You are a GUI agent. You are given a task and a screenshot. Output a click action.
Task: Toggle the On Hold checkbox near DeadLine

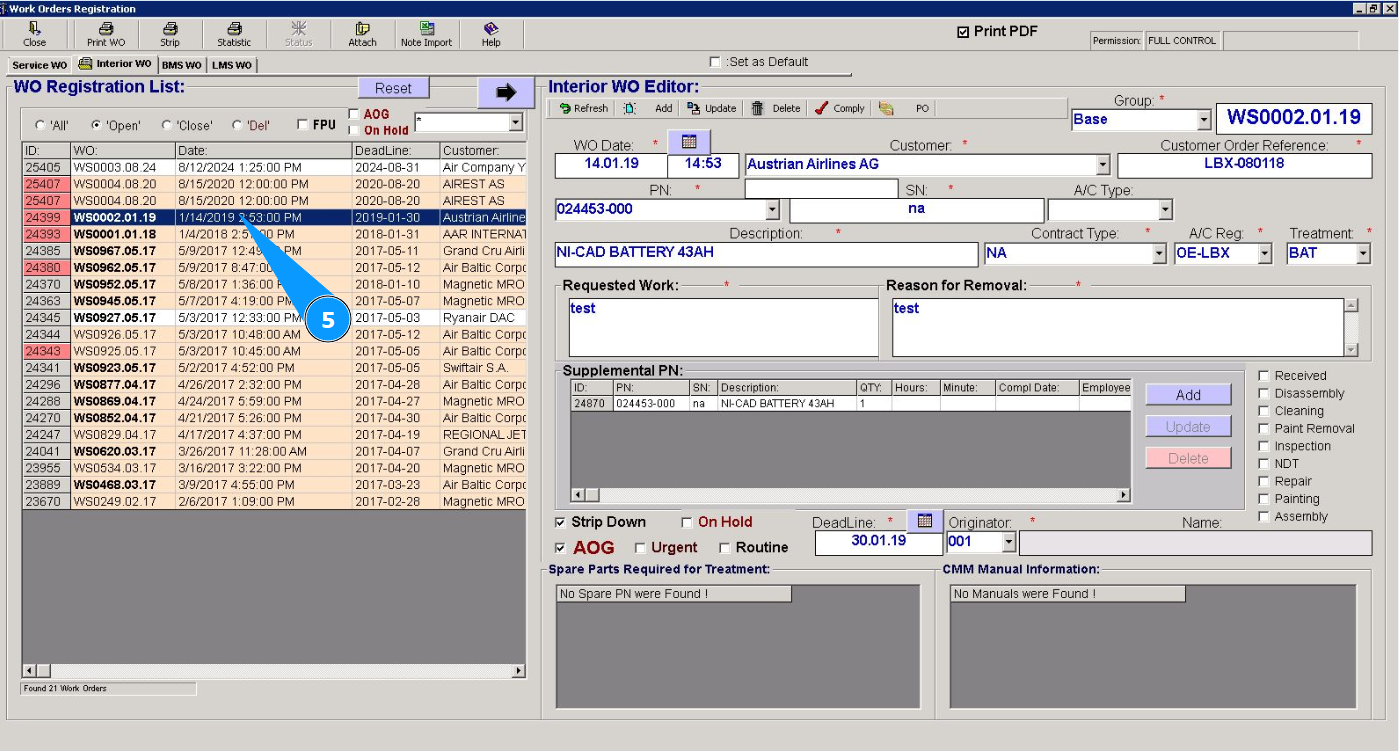[x=687, y=522]
